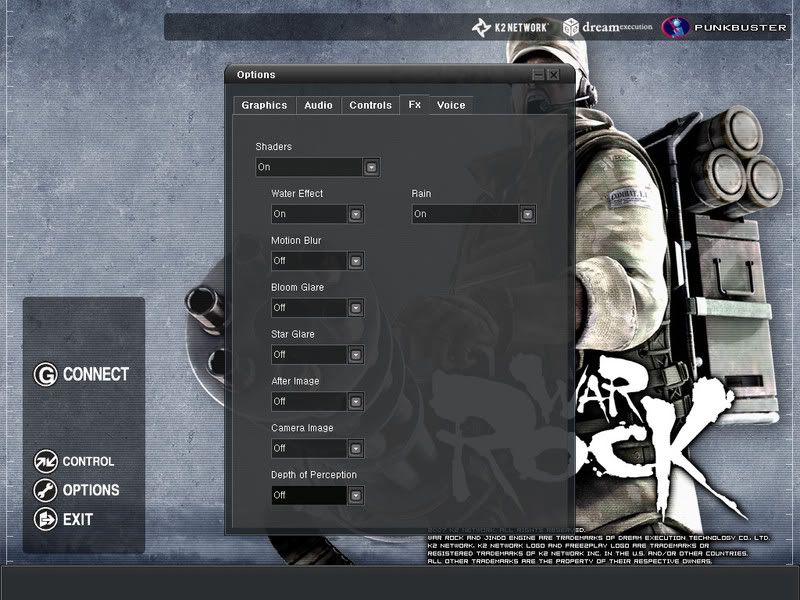Open the Voice tab
Image resolution: width=800 pixels, height=600 pixels.
[x=451, y=105]
